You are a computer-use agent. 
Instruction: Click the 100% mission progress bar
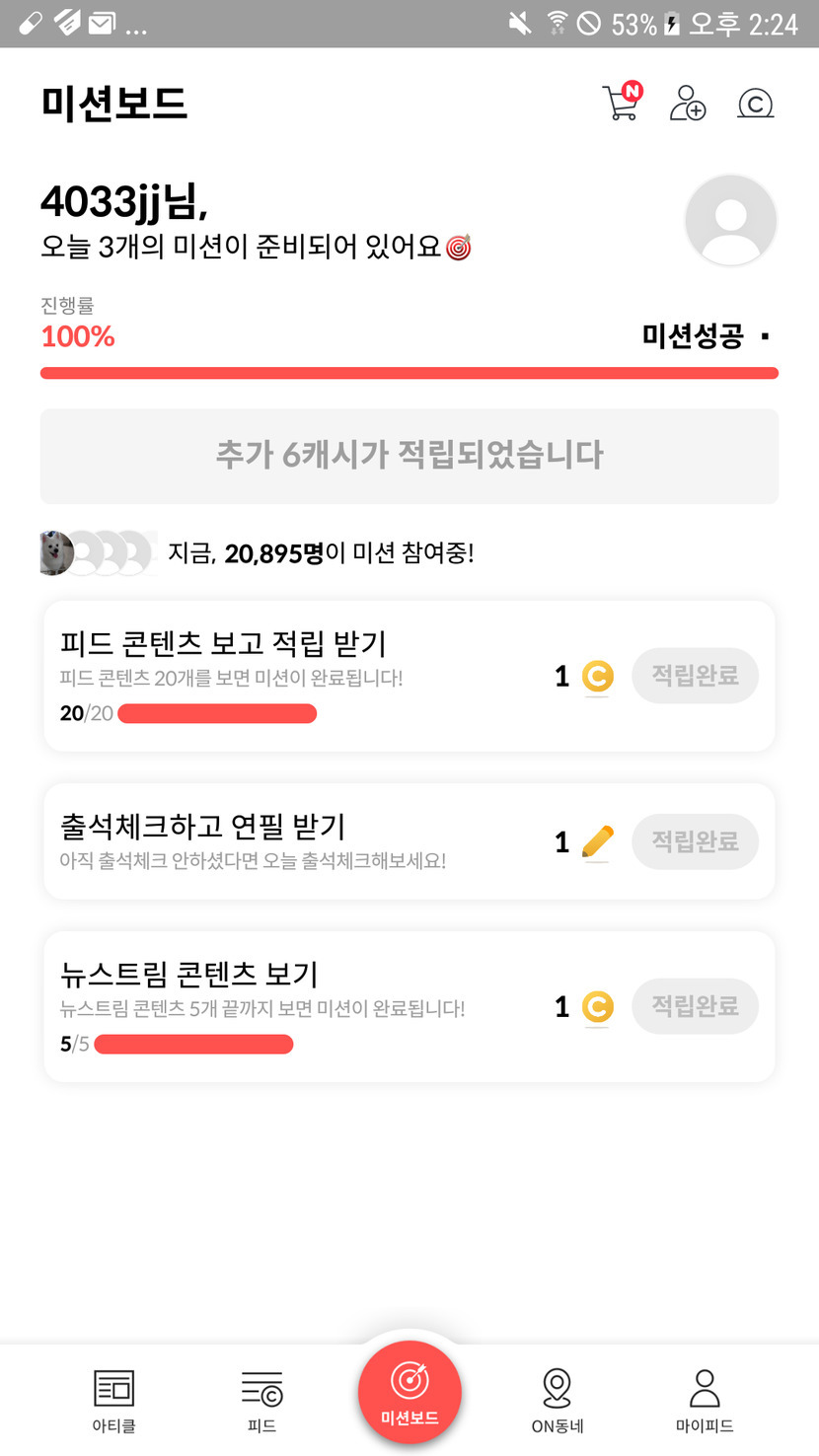409,373
